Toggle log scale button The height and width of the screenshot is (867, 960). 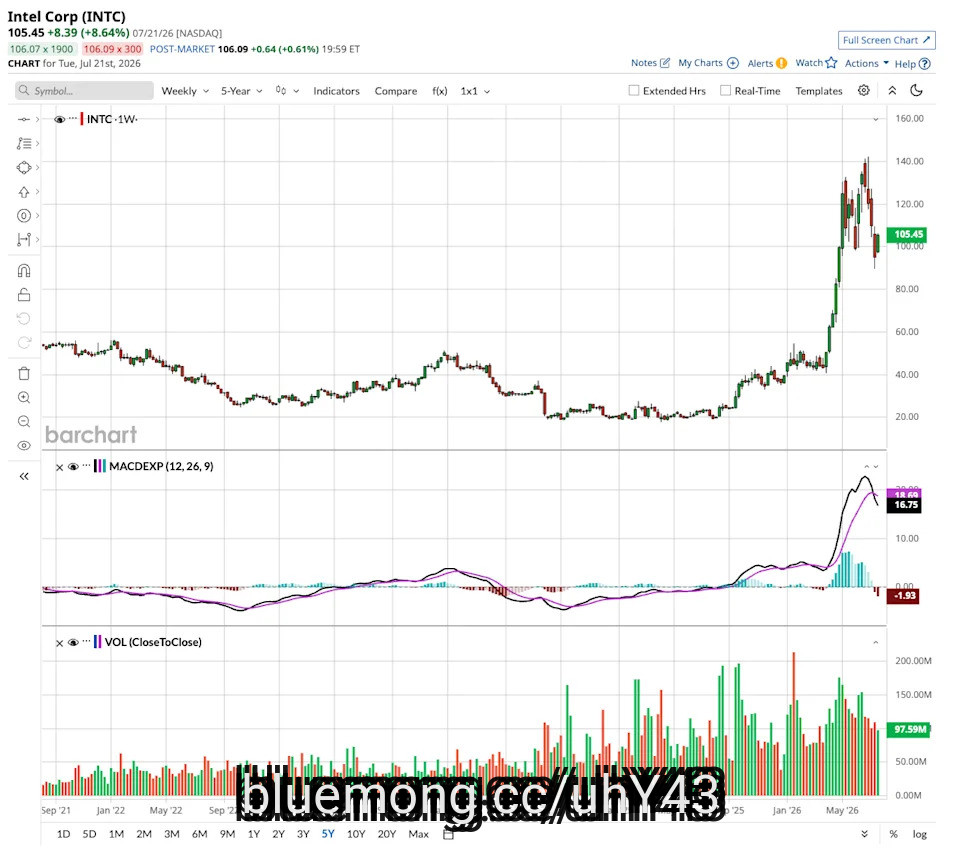point(919,834)
